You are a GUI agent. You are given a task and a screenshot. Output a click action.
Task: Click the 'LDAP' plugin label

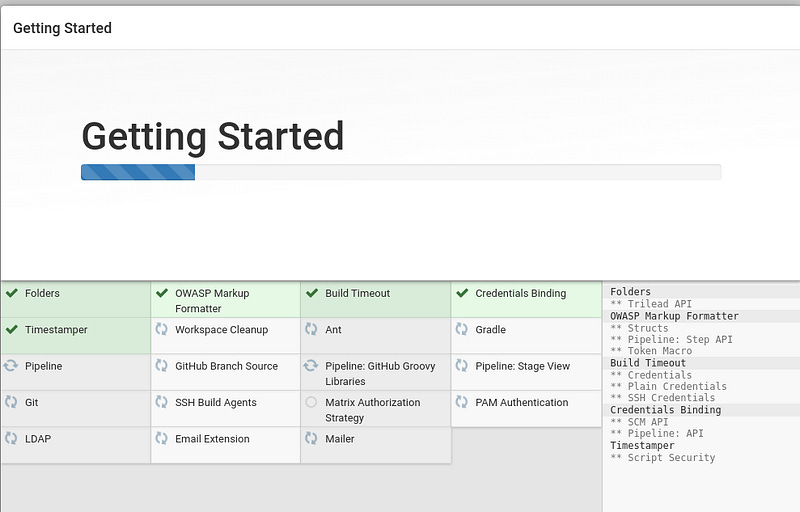[x=38, y=439]
